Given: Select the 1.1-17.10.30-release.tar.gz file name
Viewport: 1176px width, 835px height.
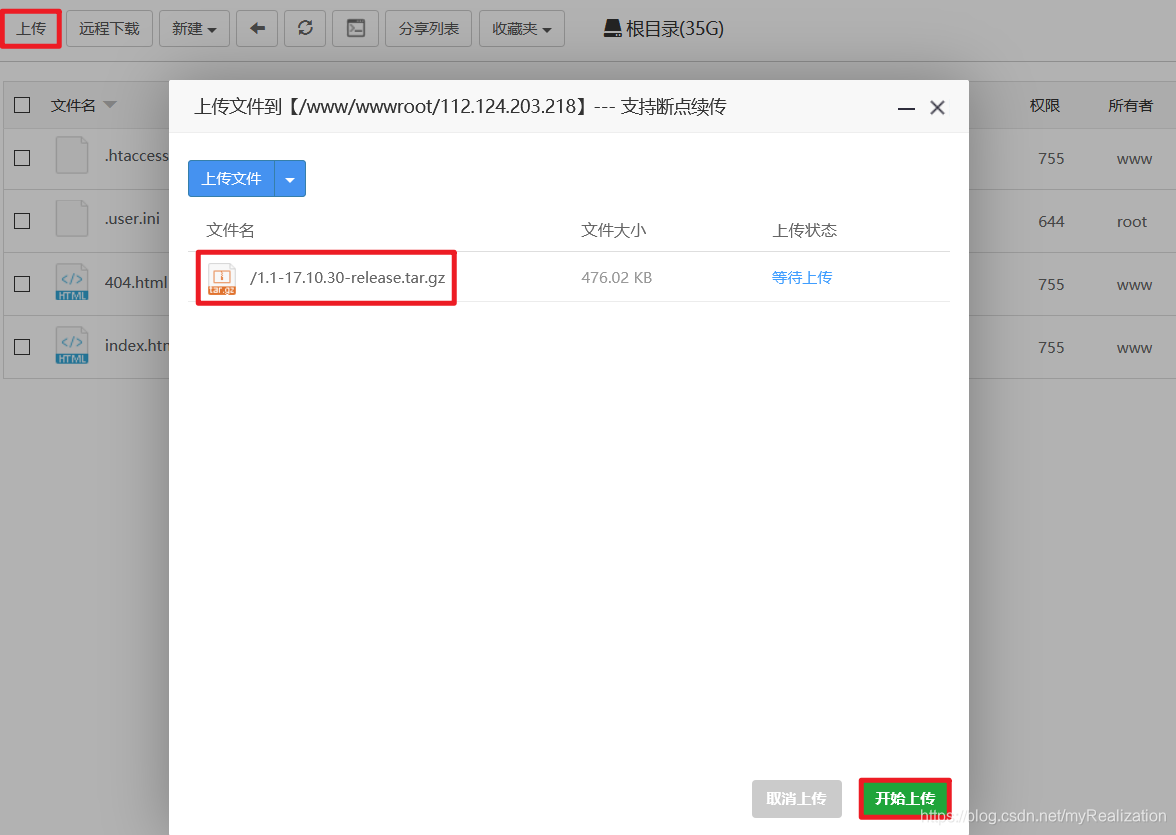Looking at the screenshot, I should (x=347, y=278).
